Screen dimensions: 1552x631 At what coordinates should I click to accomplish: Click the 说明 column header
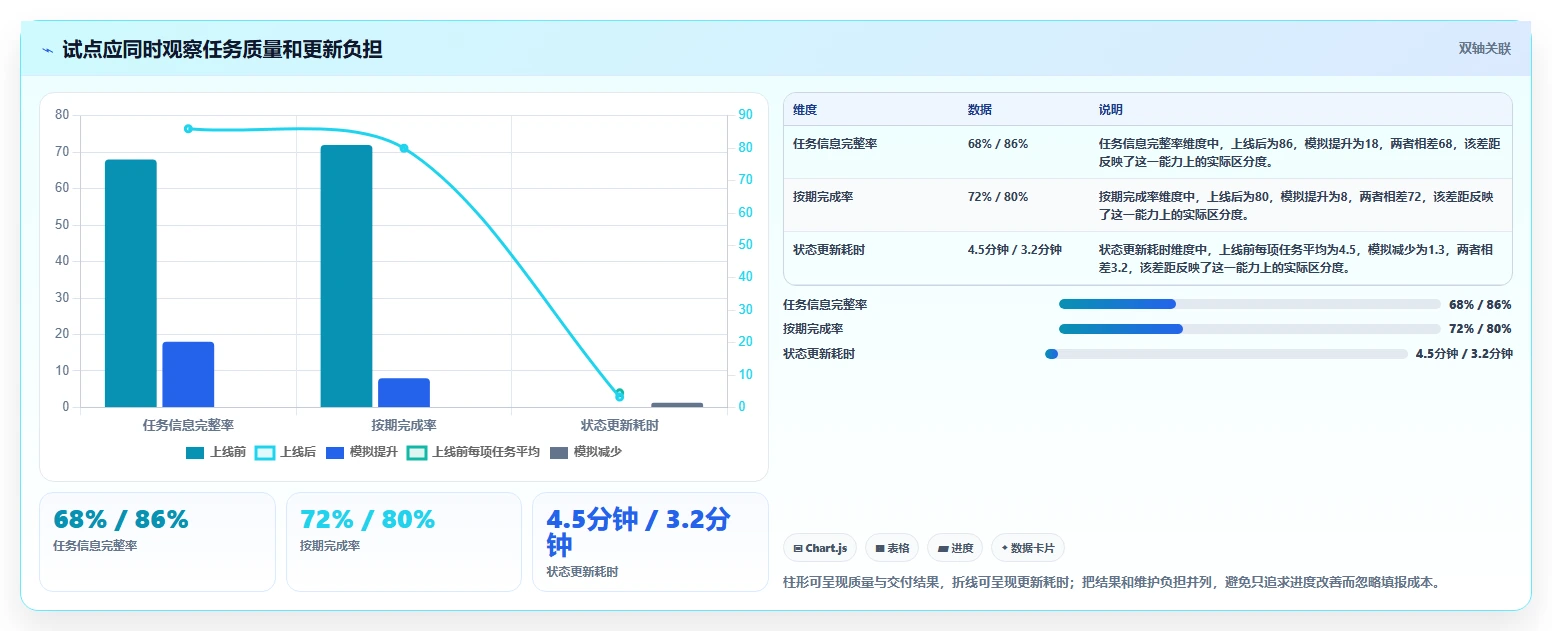point(1111,110)
